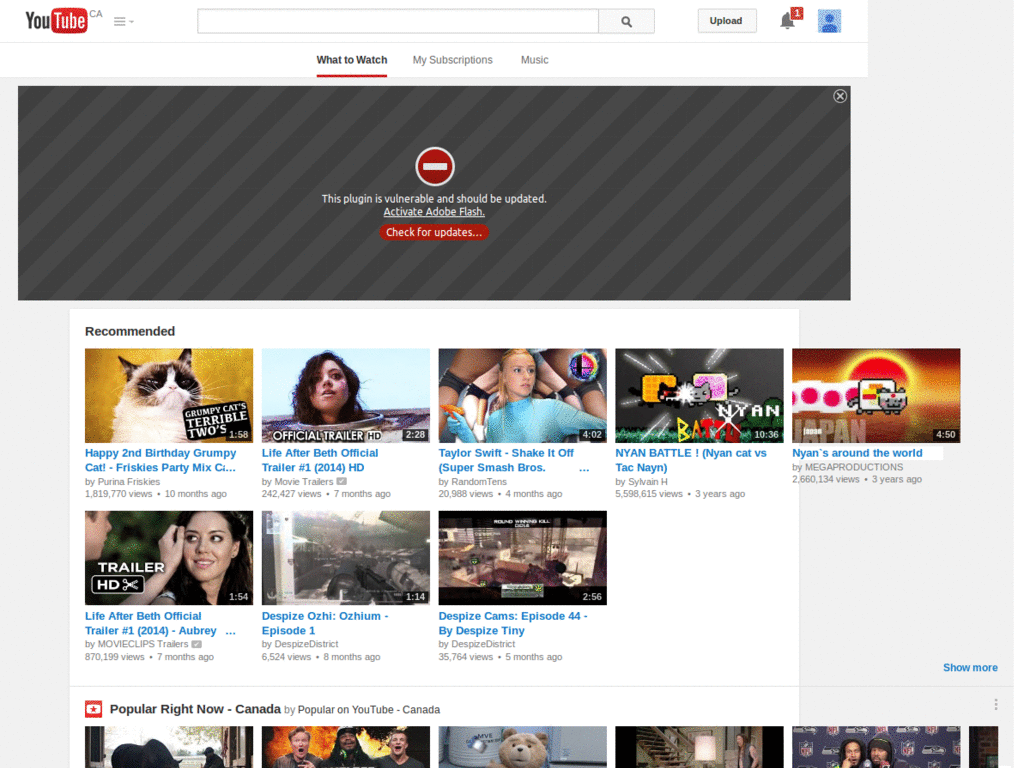This screenshot has height=768, width=1024.
Task: Close the blocked plugin banner
Action: [840, 96]
